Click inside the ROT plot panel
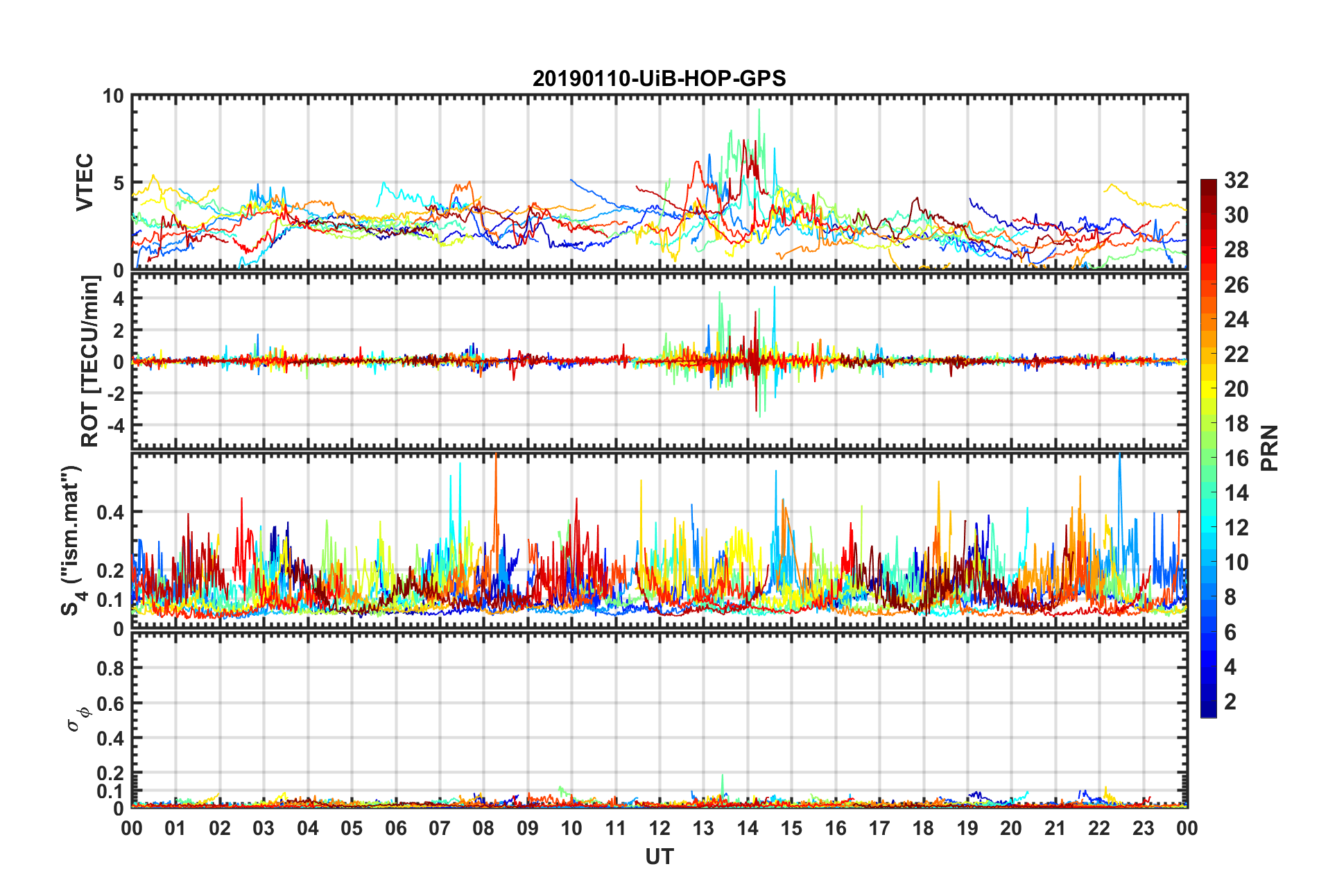 coord(659,361)
